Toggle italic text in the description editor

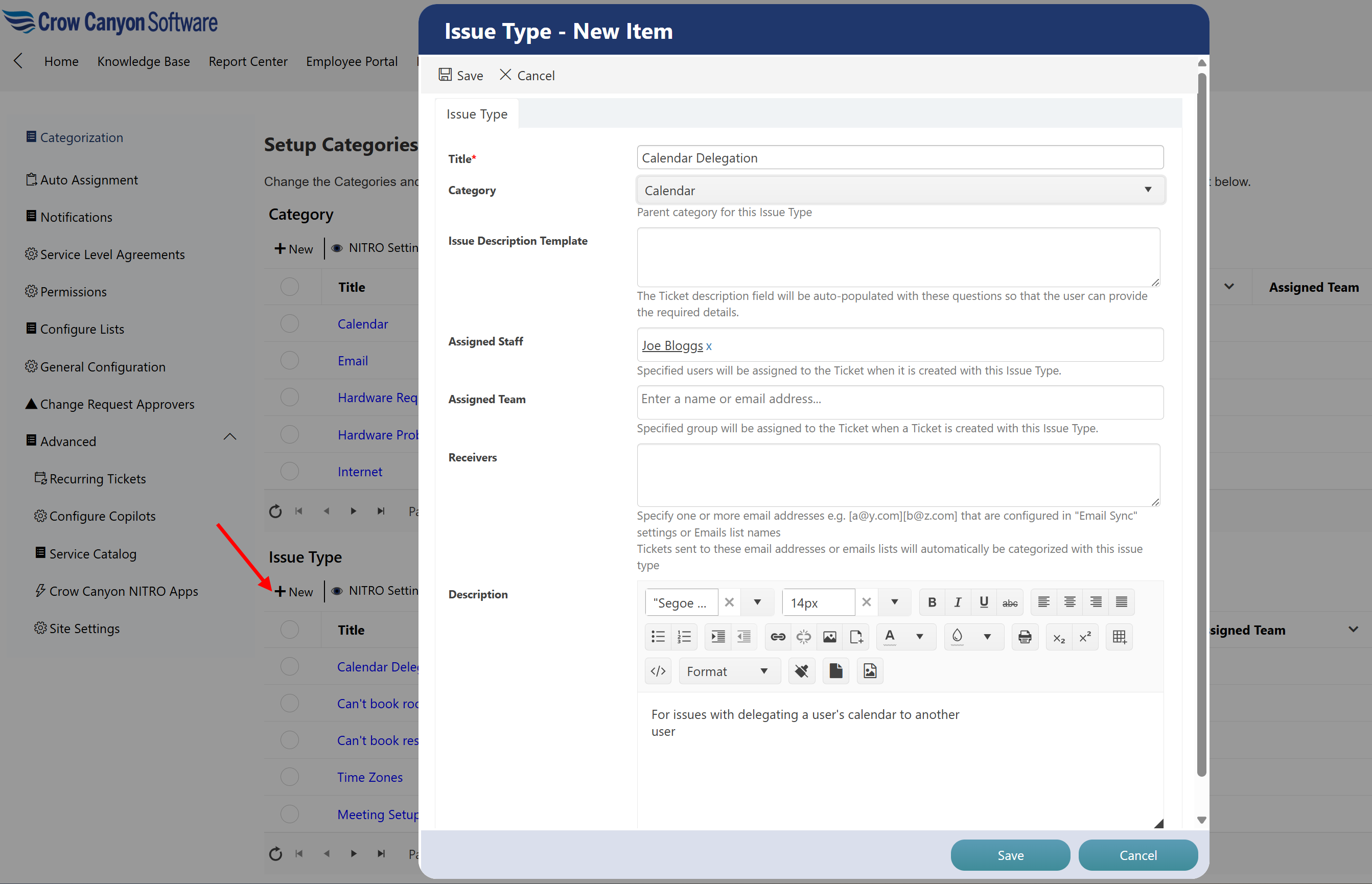click(x=958, y=602)
